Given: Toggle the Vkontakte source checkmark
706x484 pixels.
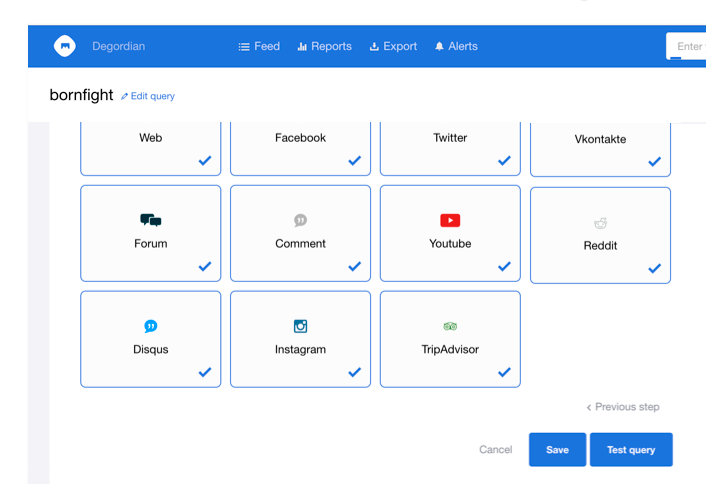Looking at the screenshot, I should pyautogui.click(x=655, y=162).
